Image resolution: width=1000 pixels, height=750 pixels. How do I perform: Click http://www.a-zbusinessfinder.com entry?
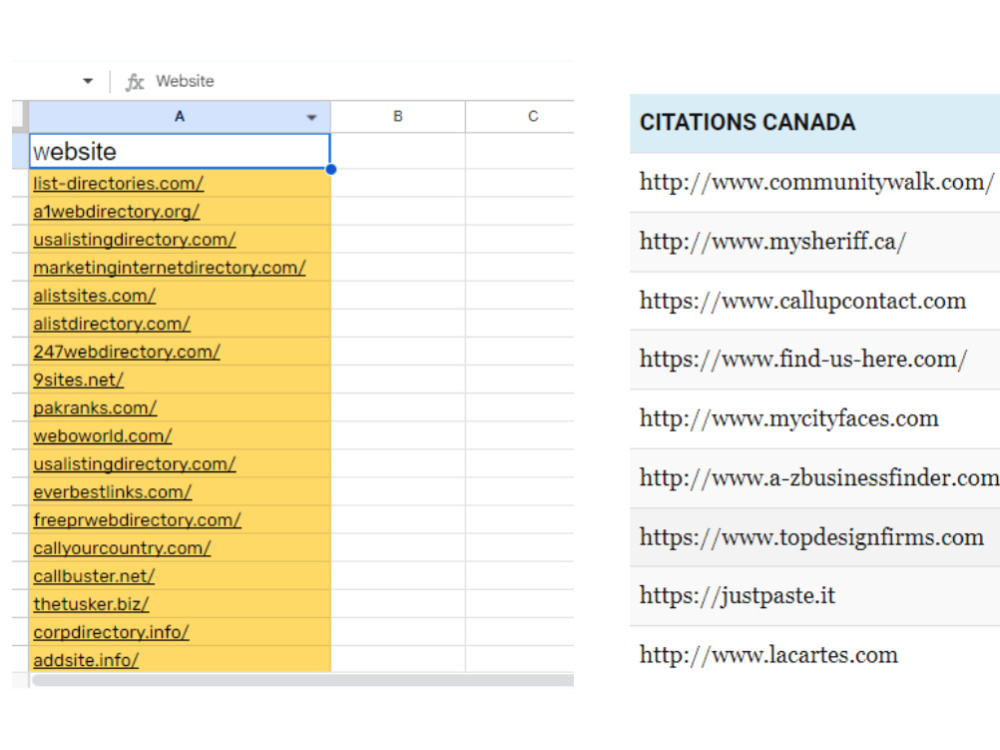click(819, 478)
